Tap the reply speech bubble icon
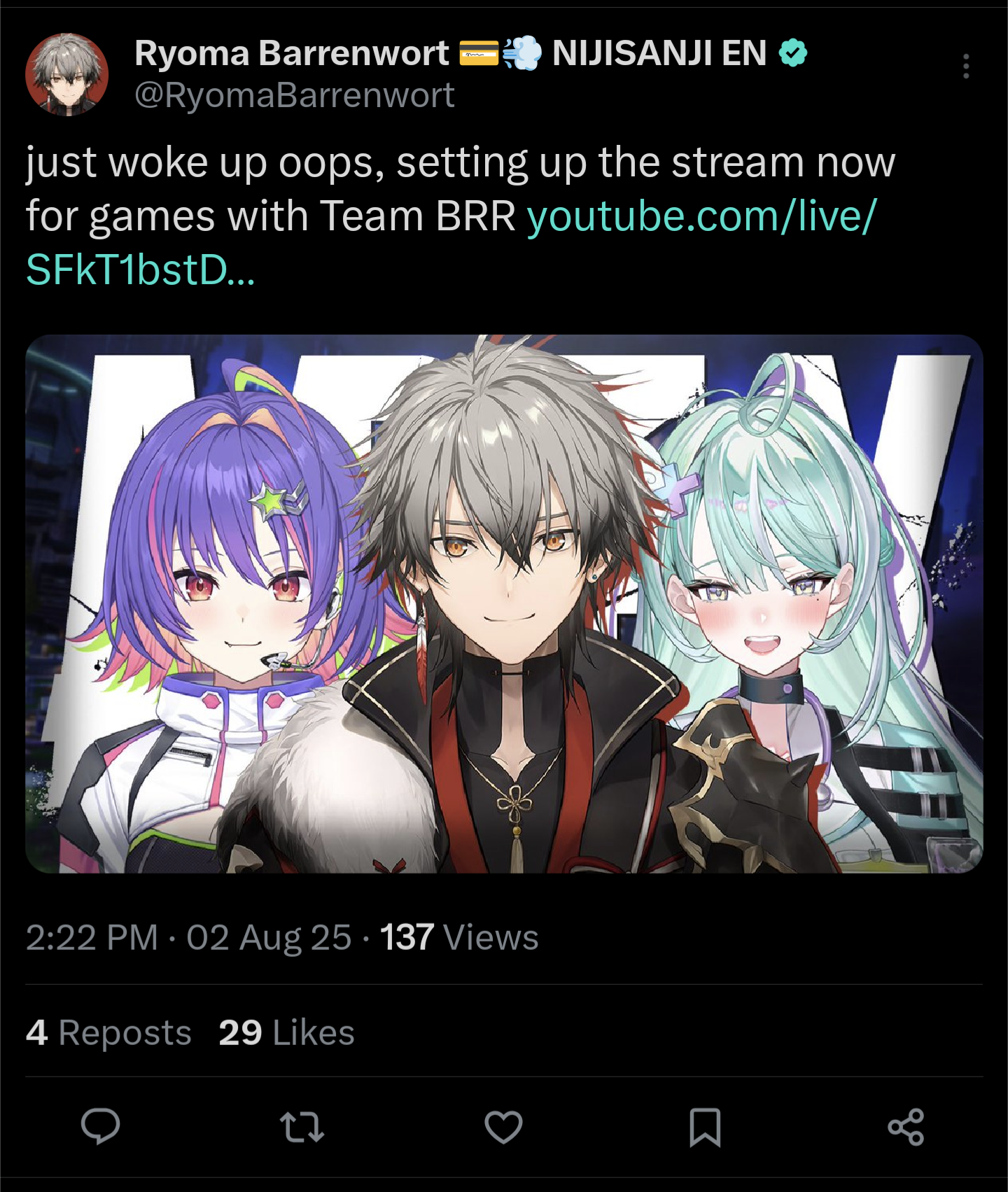 click(101, 1127)
